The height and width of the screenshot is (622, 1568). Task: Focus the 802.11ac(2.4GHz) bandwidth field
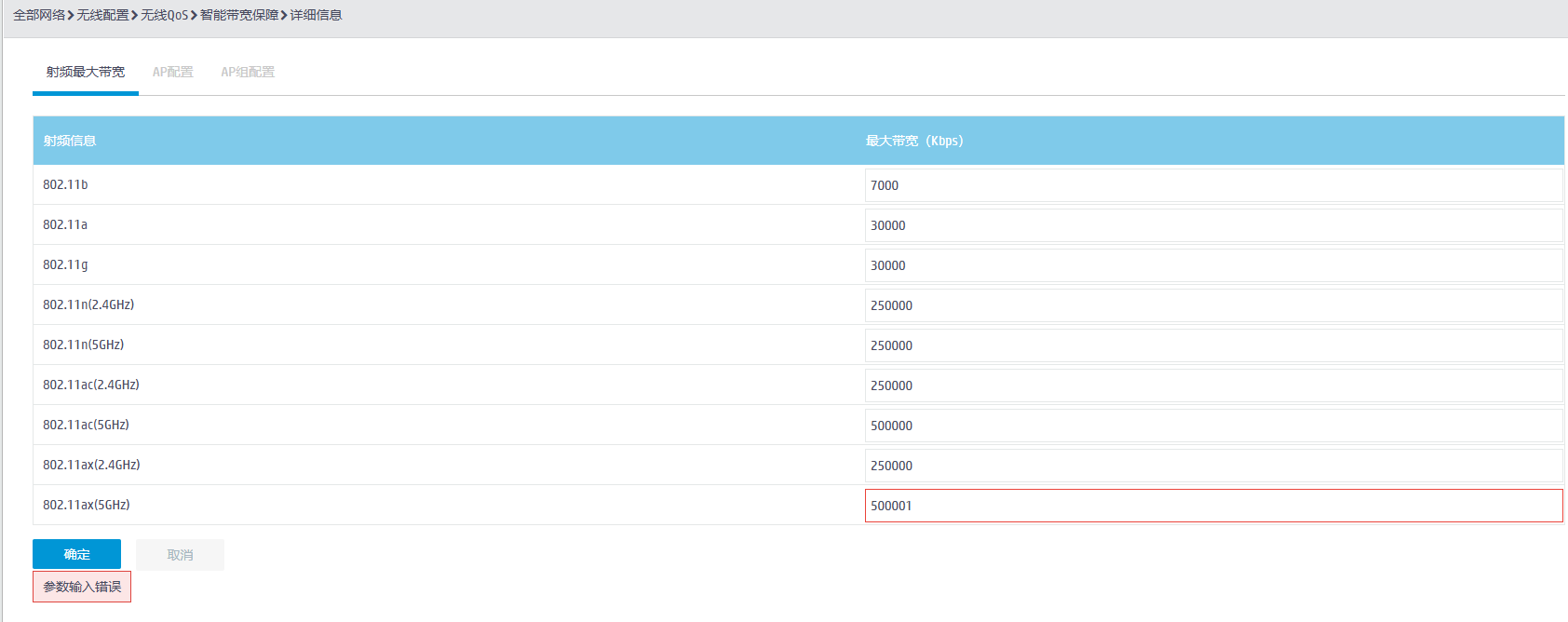[x=1212, y=385]
